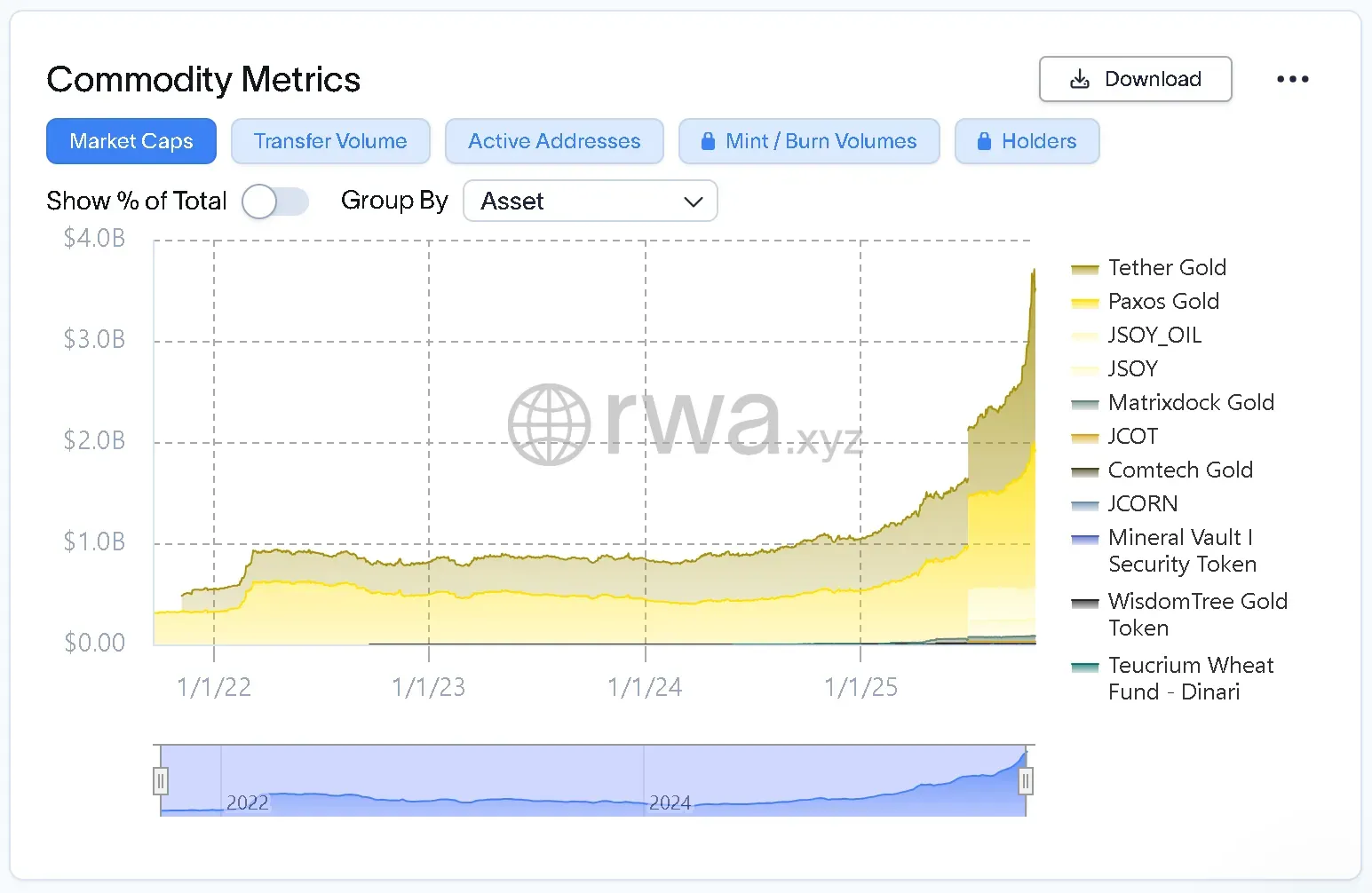Click the Paxos Gold legend swatch
This screenshot has width=1372, height=893.
[1085, 303]
